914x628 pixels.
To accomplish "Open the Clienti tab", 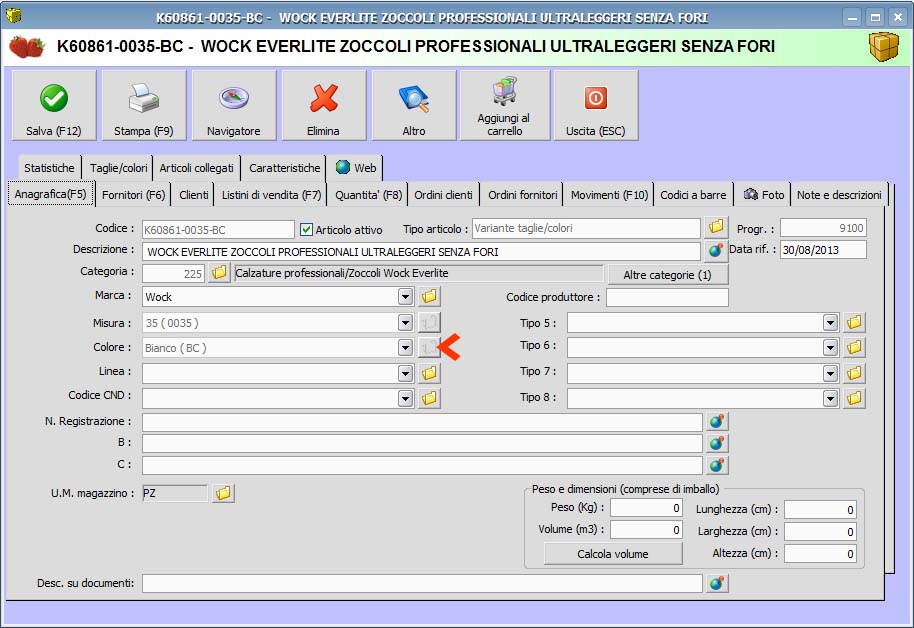I will 194,195.
